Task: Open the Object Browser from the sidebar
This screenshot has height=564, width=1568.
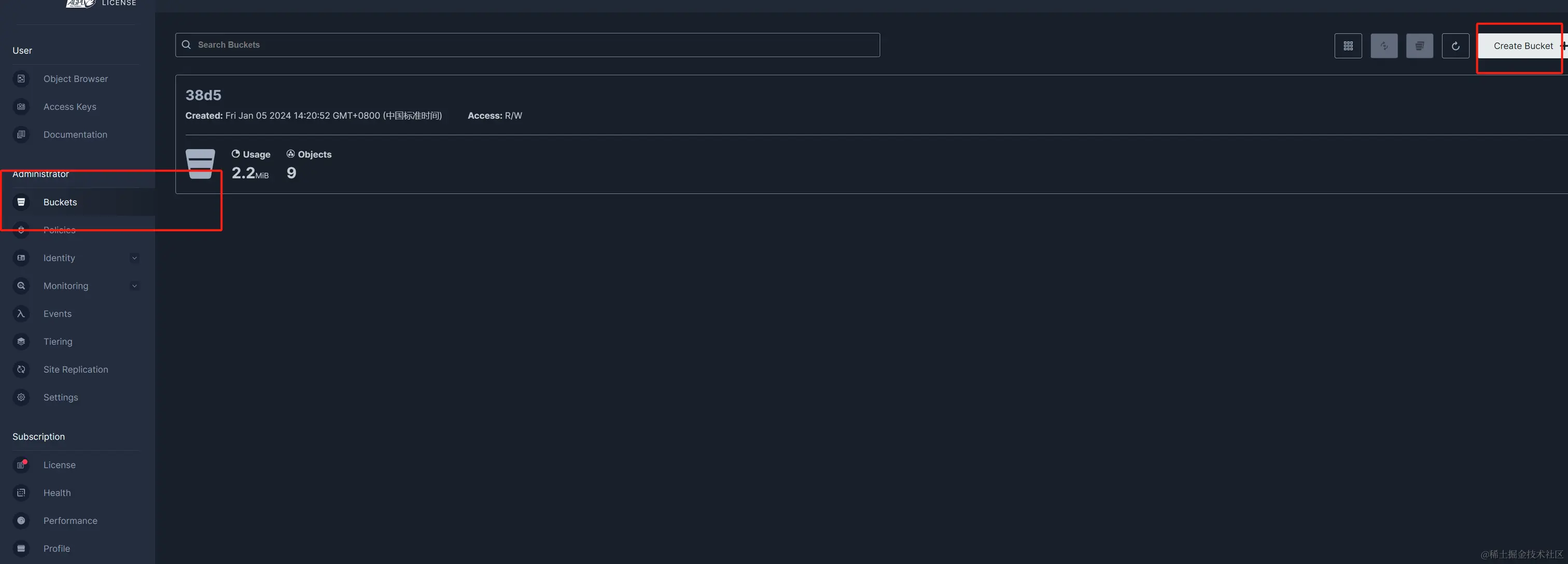Action: tap(21, 78)
